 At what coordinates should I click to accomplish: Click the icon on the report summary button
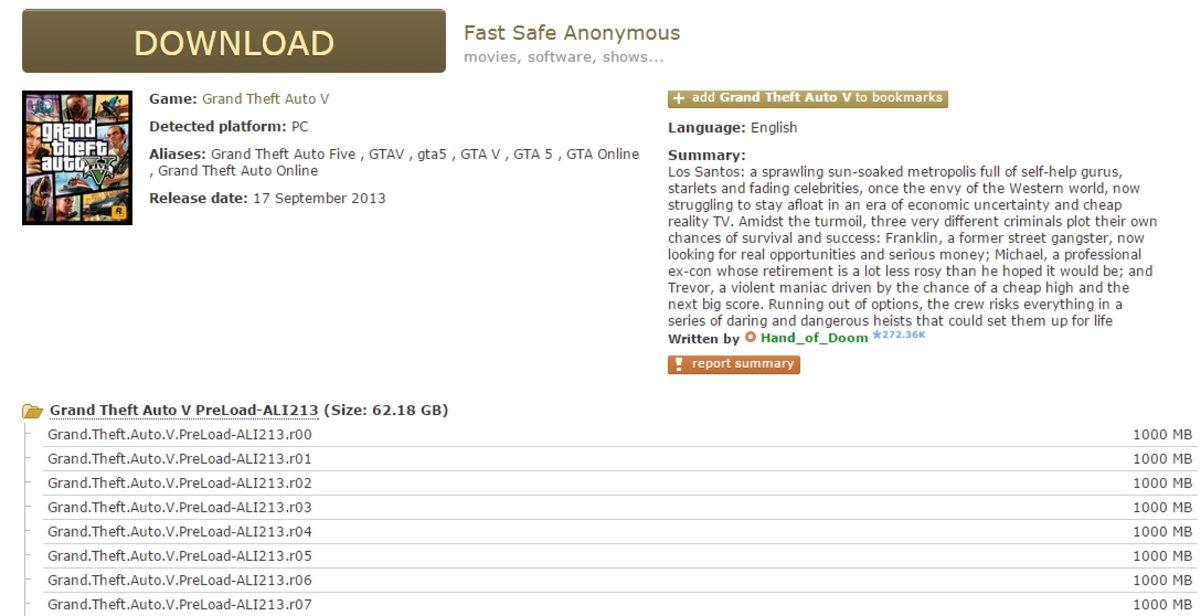pos(679,364)
